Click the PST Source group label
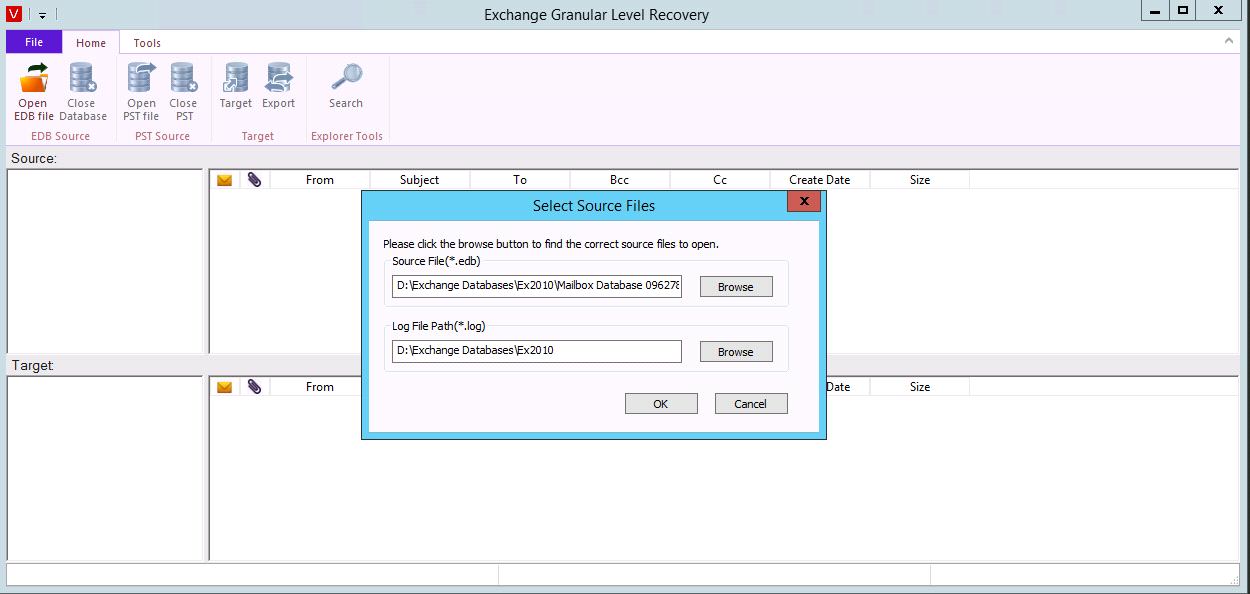Viewport: 1250px width, 594px height. pyautogui.click(x=162, y=136)
